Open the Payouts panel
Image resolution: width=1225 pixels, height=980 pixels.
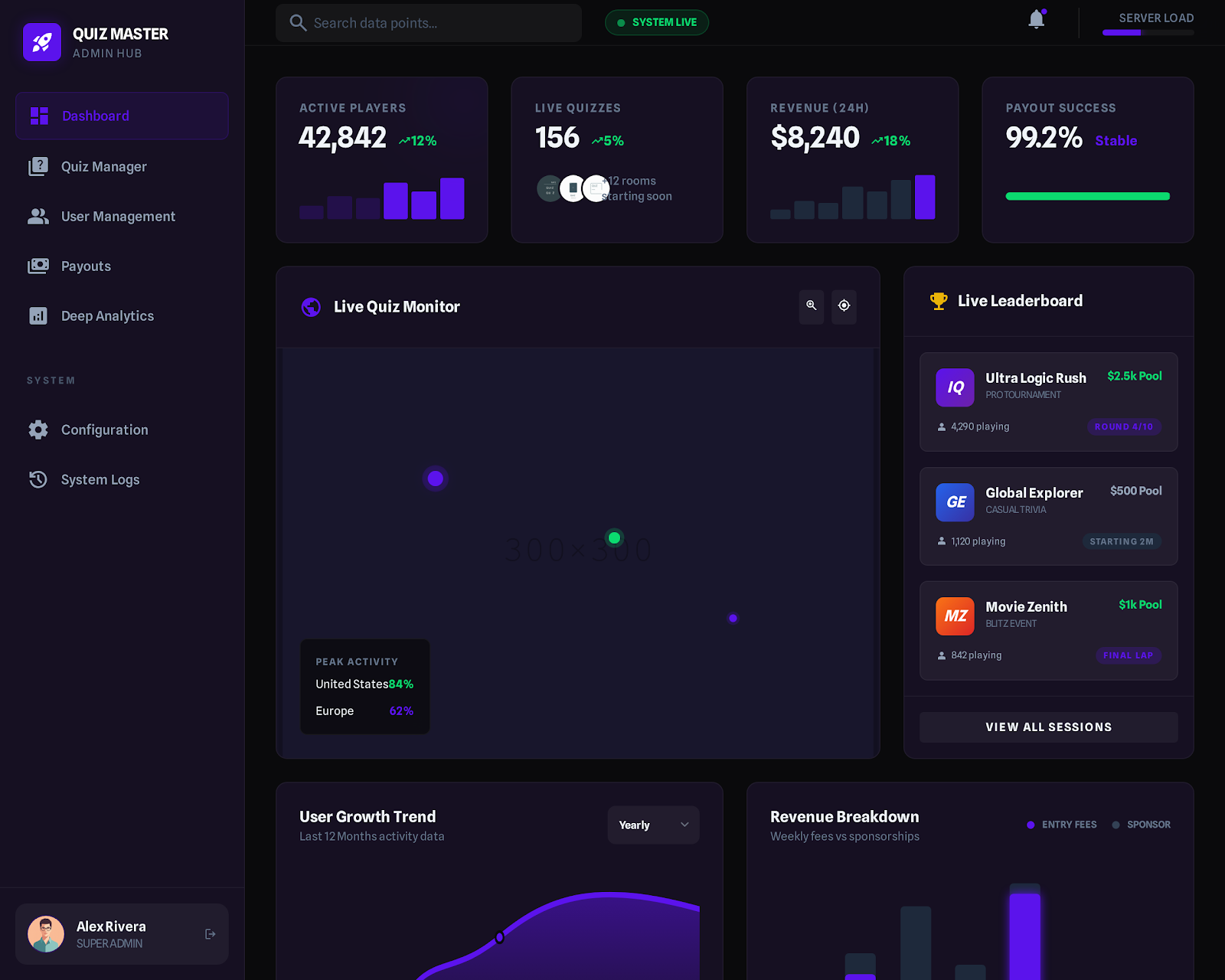coord(86,266)
